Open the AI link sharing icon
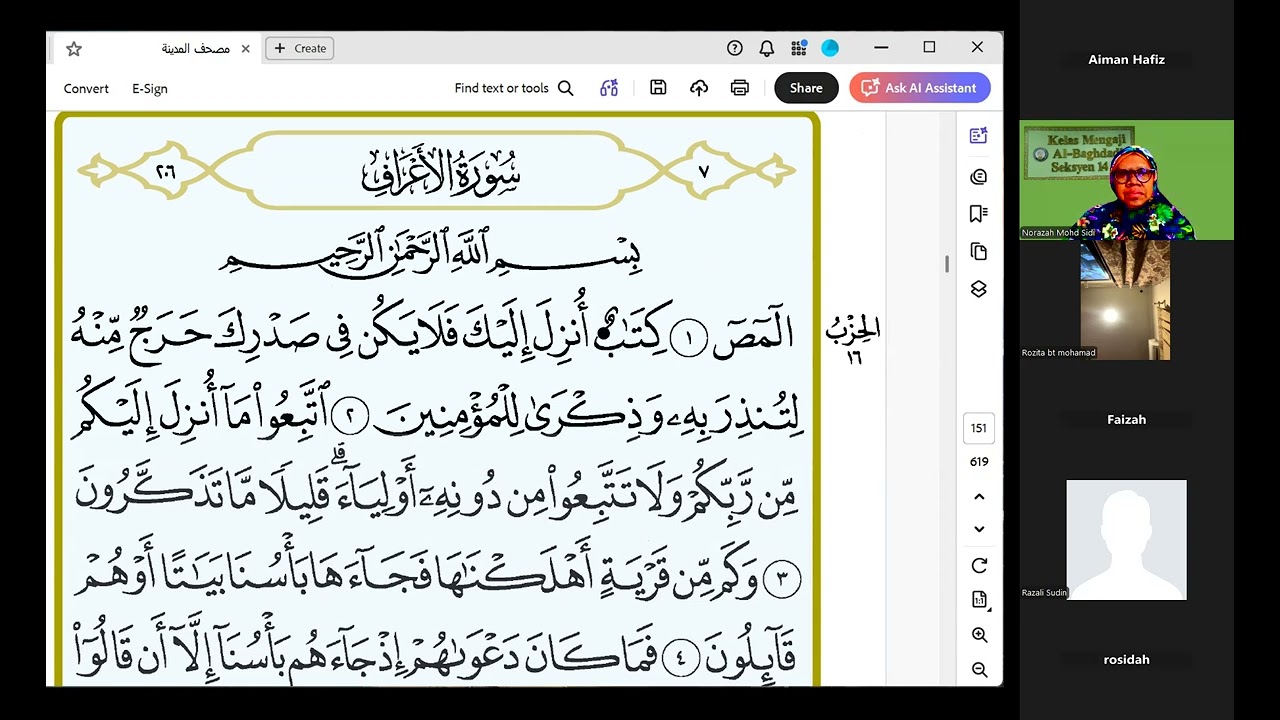This screenshot has height=720, width=1280. (x=609, y=88)
